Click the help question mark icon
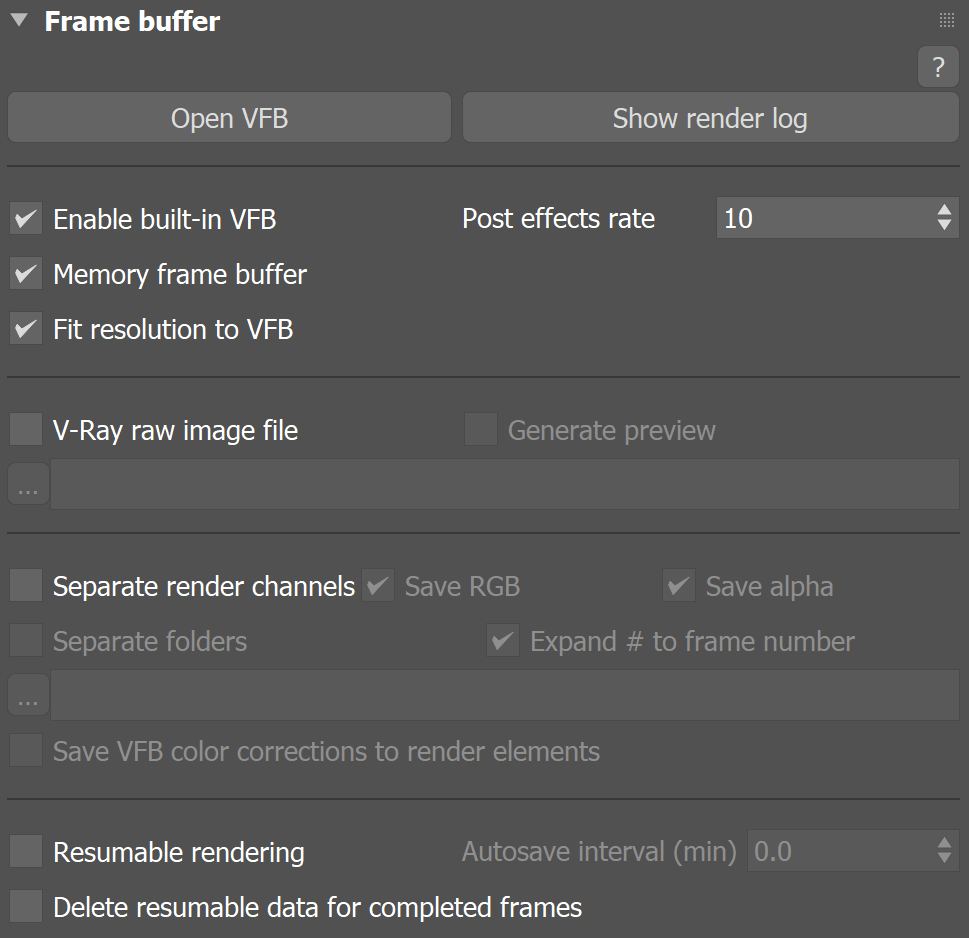The height and width of the screenshot is (938, 969). [937, 67]
